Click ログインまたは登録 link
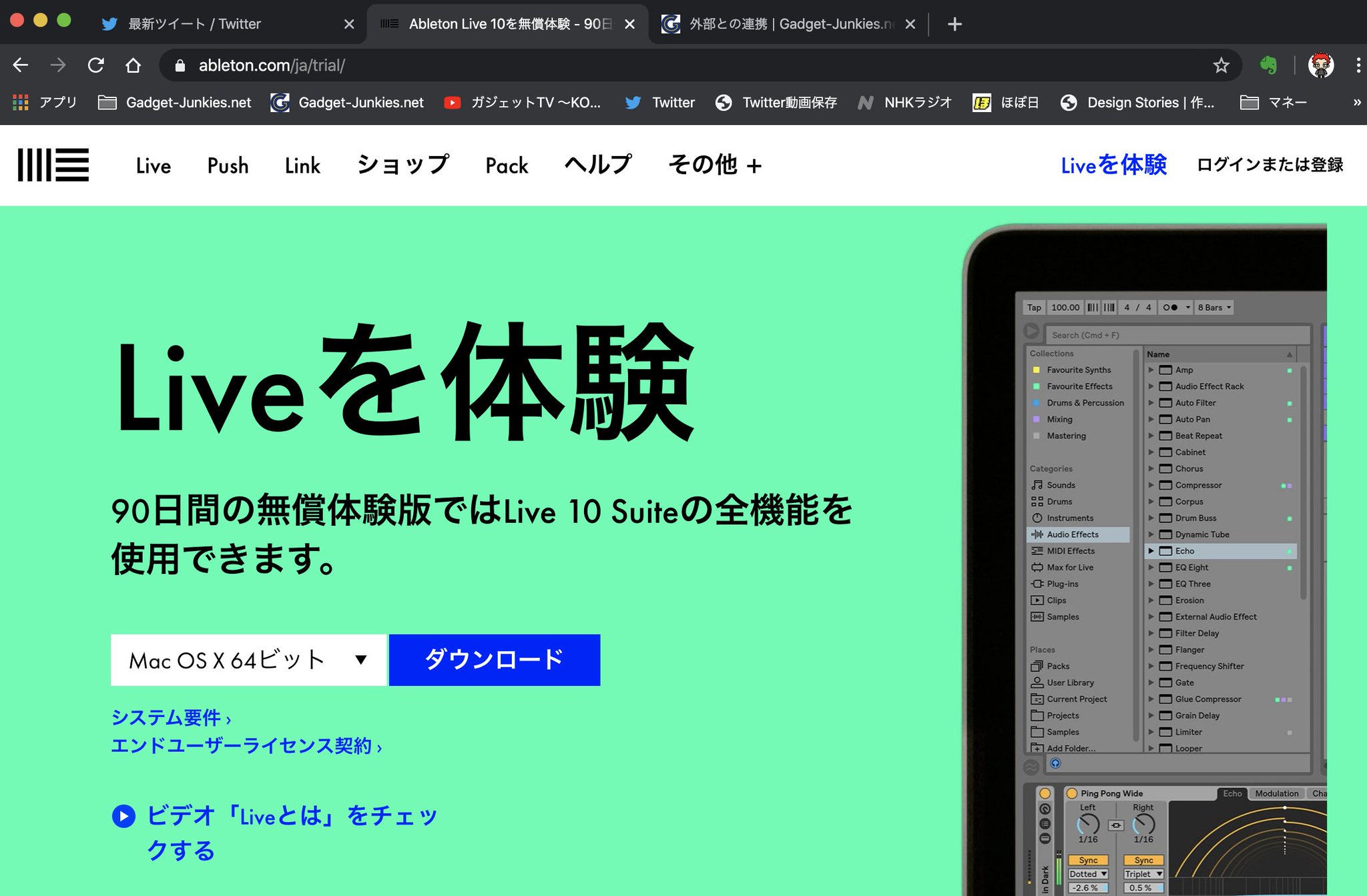1367x896 pixels. coord(1269,165)
